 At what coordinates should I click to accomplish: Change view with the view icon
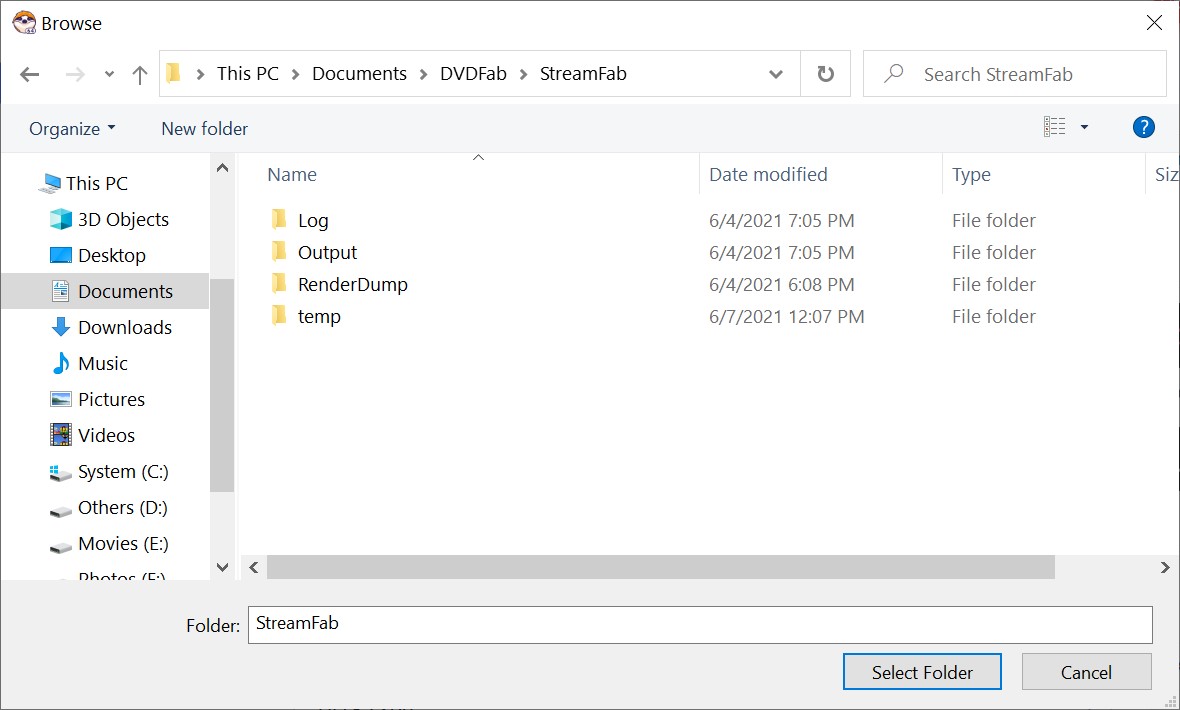pos(1054,127)
